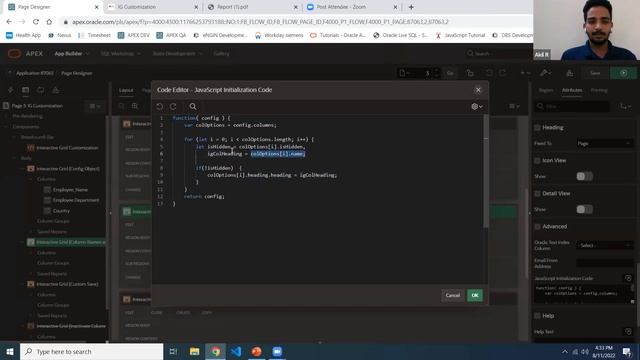Select the Employee_Name column in the tree
Image resolution: width=640 pixels, height=360 pixels.
[70, 190]
